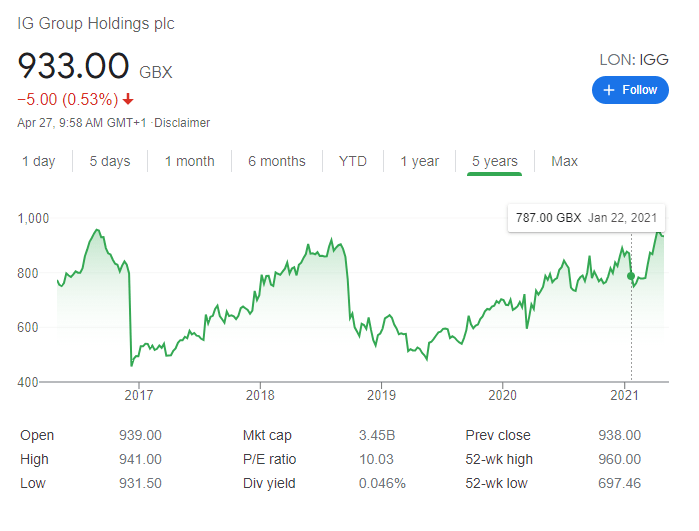Click the red down arrow price indicator
This screenshot has width=699, height=531.
coord(128,99)
